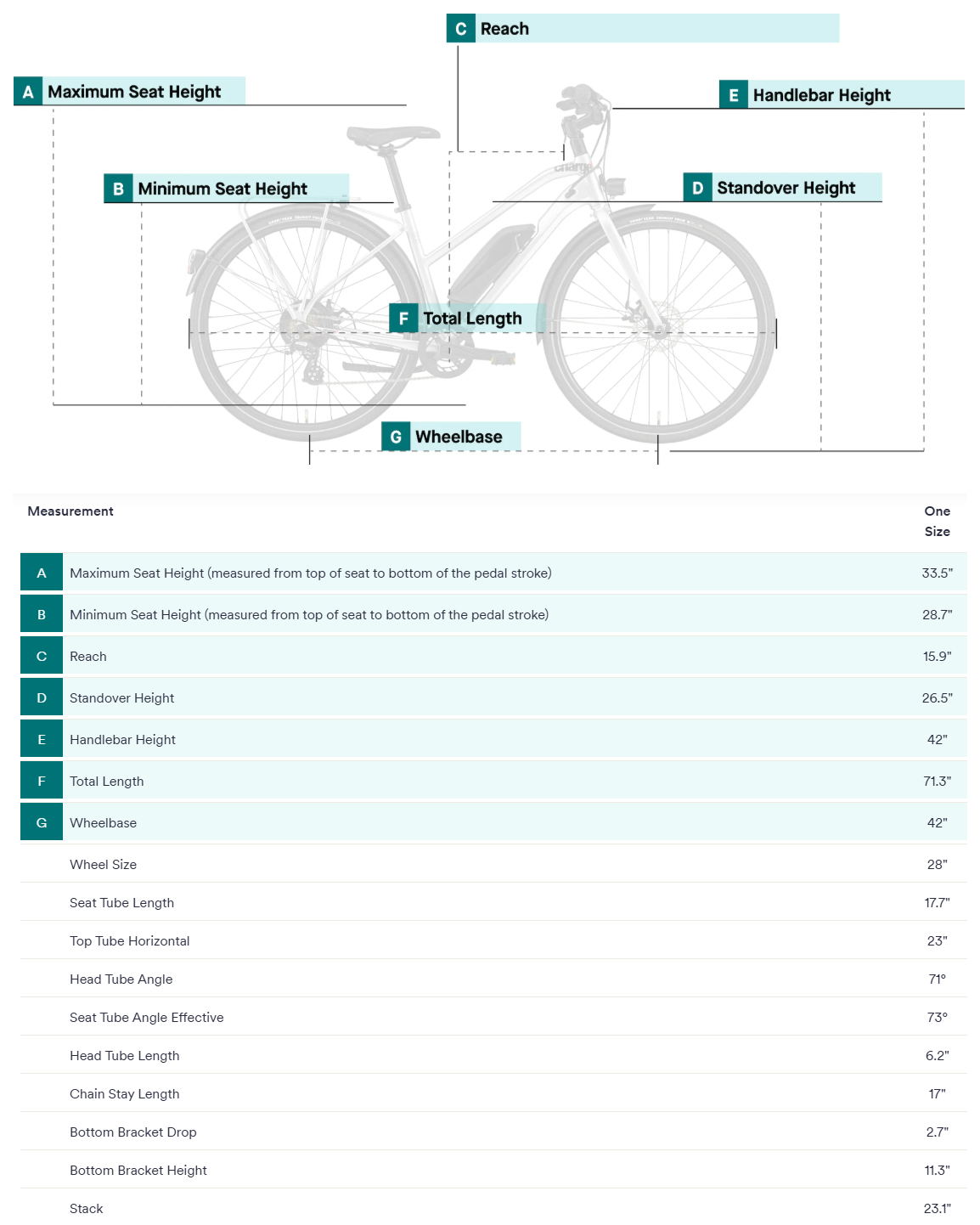
Task: Click the 28.7" minimum seat height value
Action: tap(938, 614)
